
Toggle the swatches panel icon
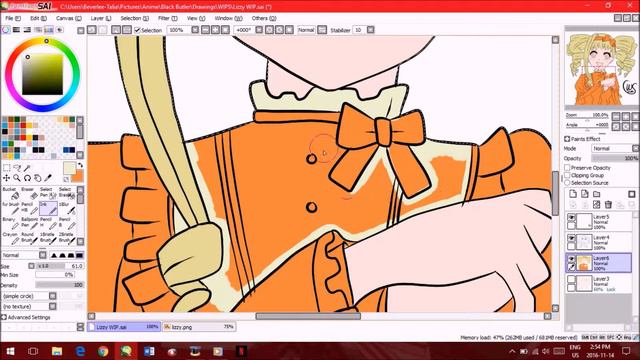tap(49, 30)
